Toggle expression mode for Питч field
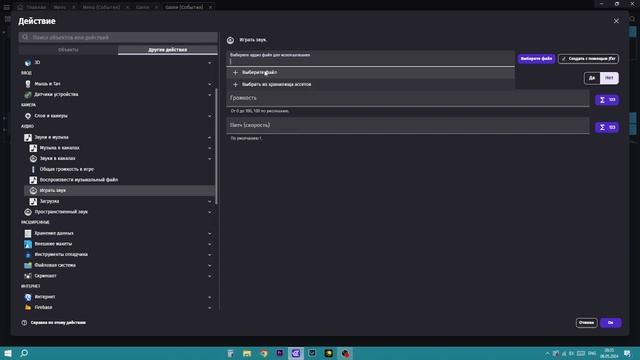The height and width of the screenshot is (360, 640). tap(607, 127)
